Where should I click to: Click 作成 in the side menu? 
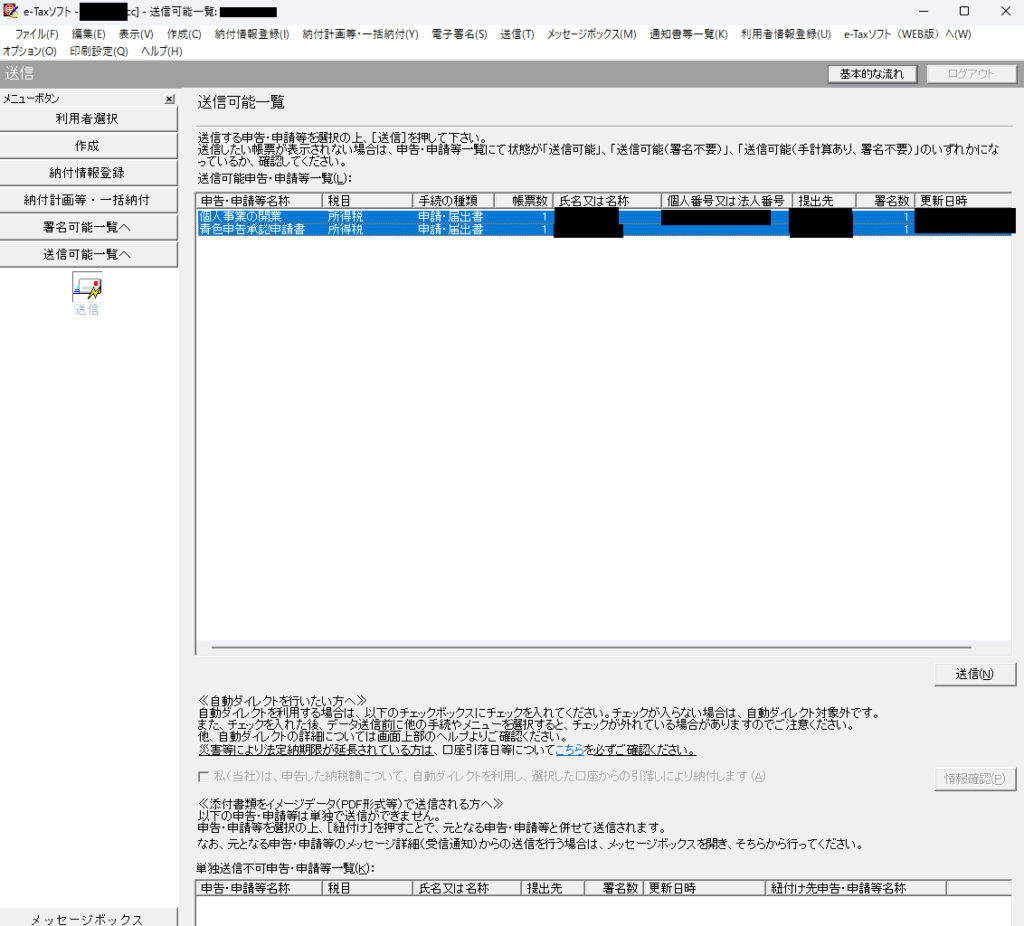[x=87, y=146]
